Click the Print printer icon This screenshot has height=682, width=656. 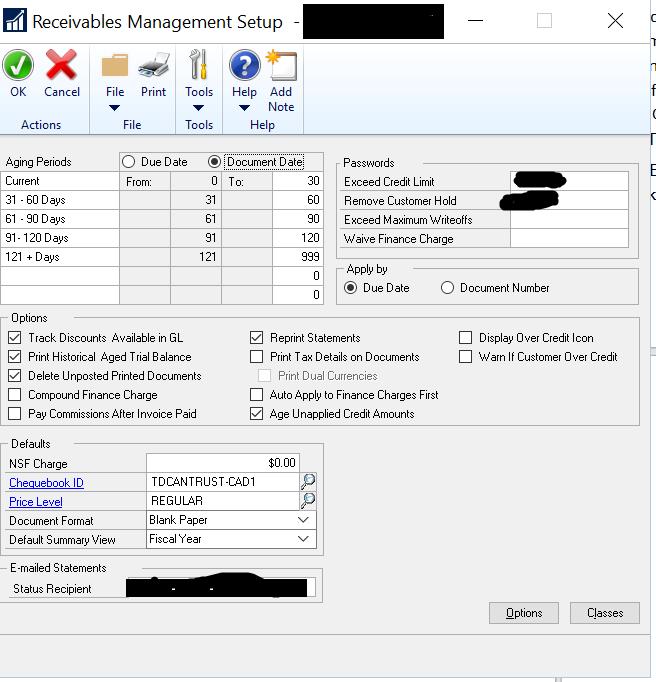pyautogui.click(x=153, y=67)
